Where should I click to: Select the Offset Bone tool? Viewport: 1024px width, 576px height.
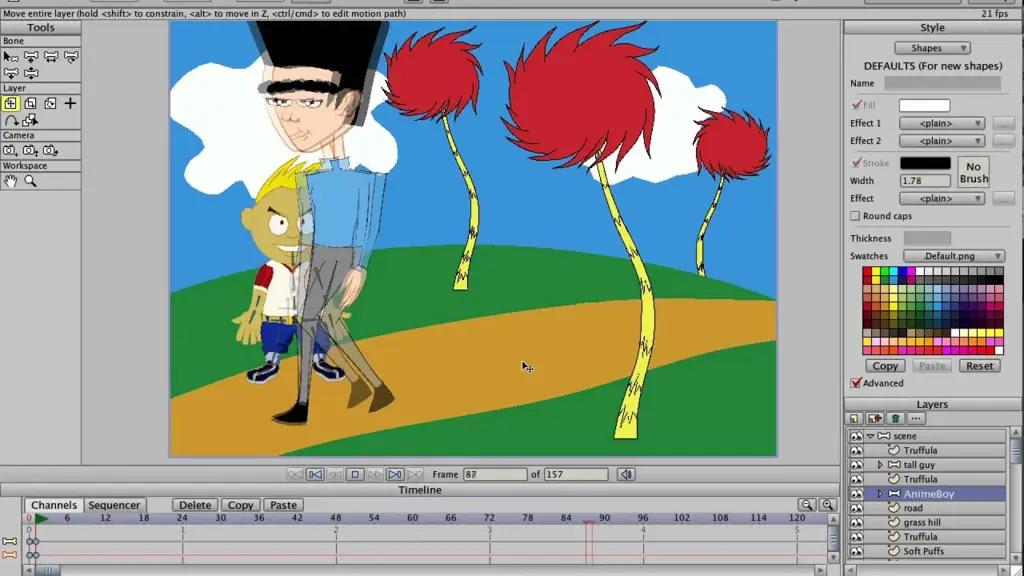(31, 73)
